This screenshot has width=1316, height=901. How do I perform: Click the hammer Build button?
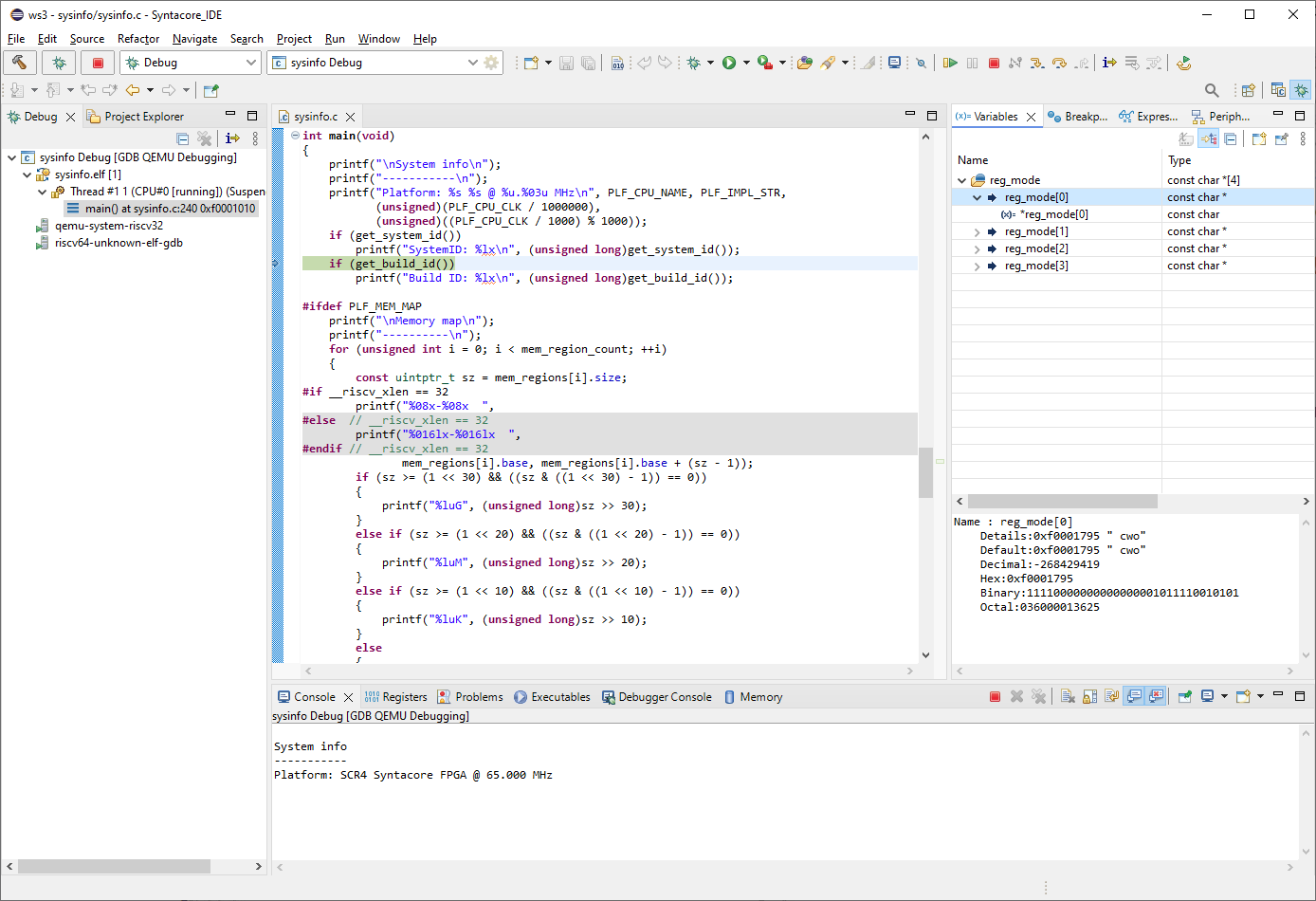(x=19, y=63)
